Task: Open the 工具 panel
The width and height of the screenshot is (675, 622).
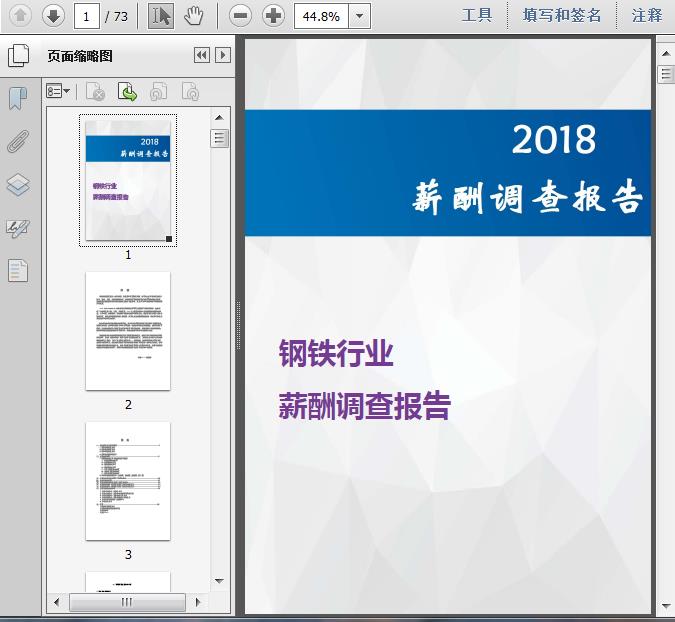Action: tap(477, 15)
